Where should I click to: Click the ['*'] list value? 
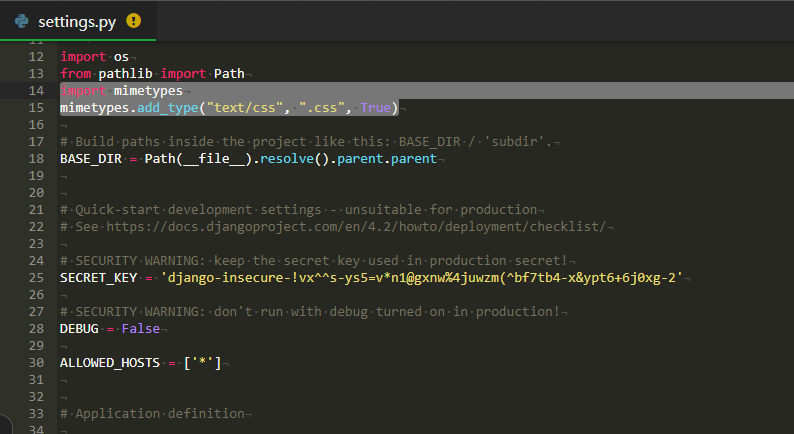(x=203, y=363)
